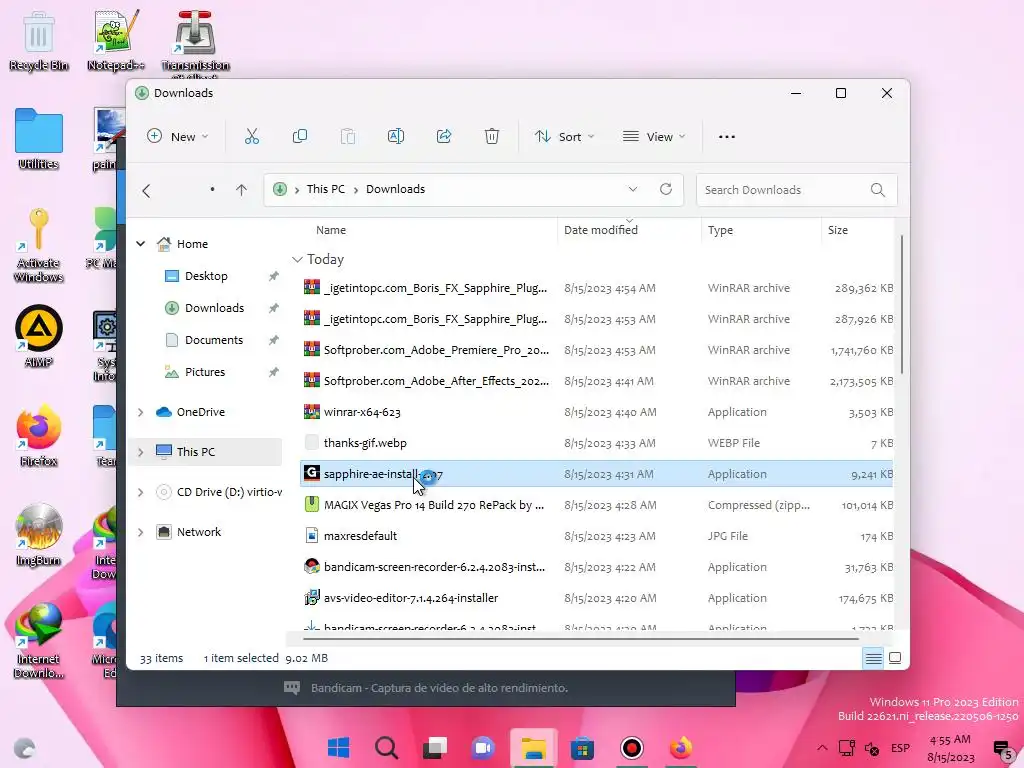This screenshot has width=1024, height=768.
Task: Select Downloads in navigation pane
Action: pos(214,308)
